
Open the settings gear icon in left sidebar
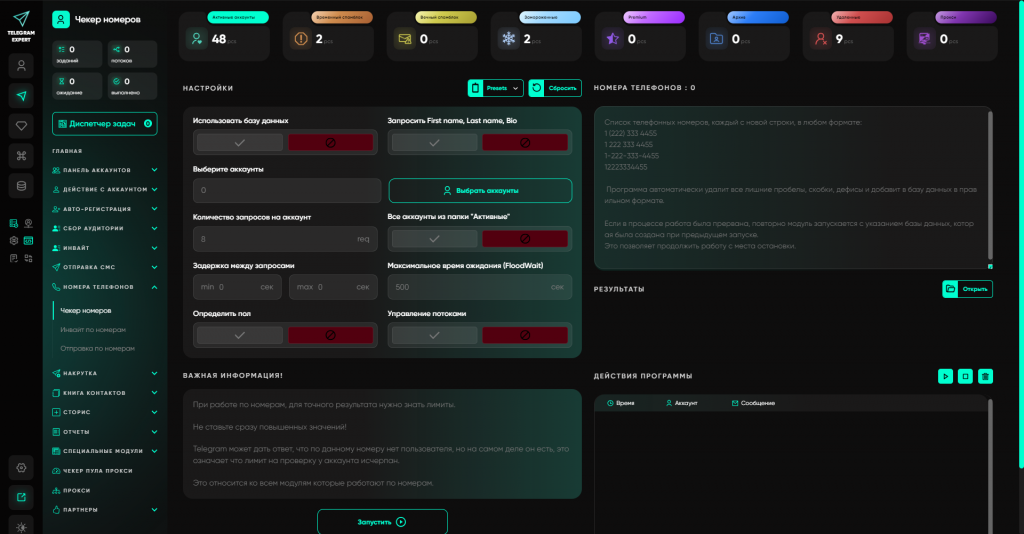click(x=21, y=467)
